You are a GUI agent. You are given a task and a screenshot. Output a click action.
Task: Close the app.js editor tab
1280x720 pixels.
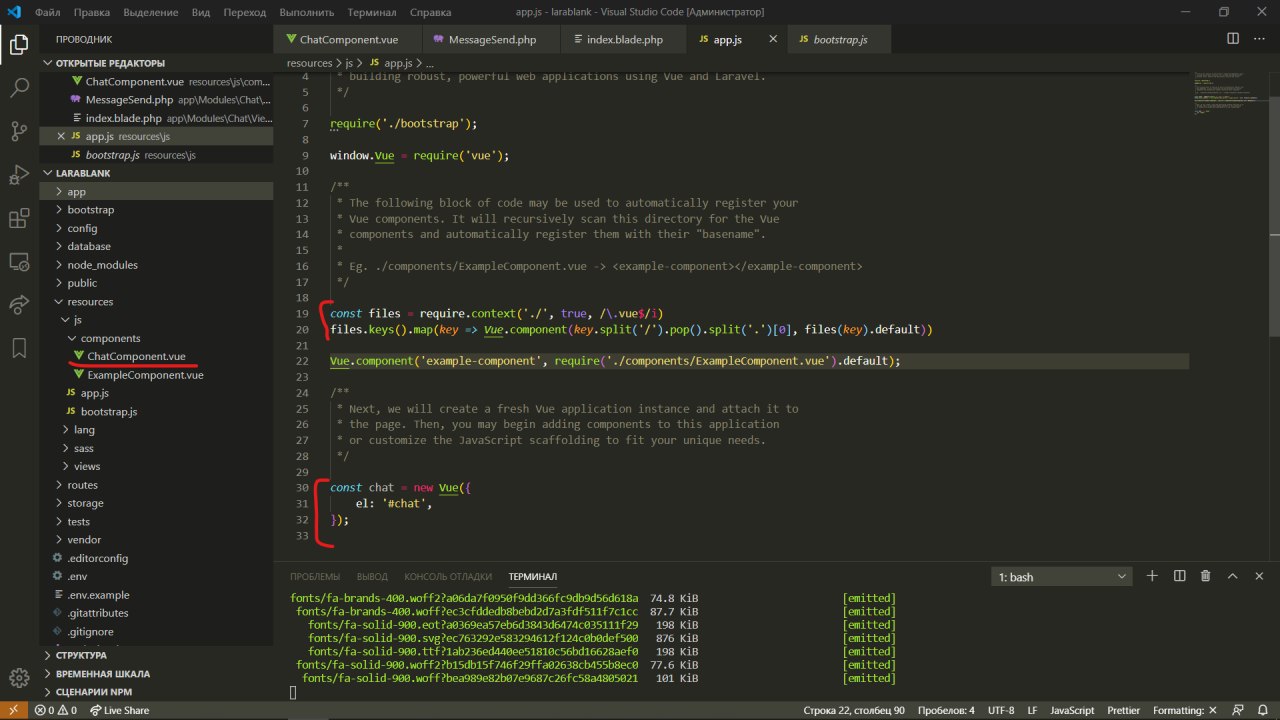(x=772, y=39)
